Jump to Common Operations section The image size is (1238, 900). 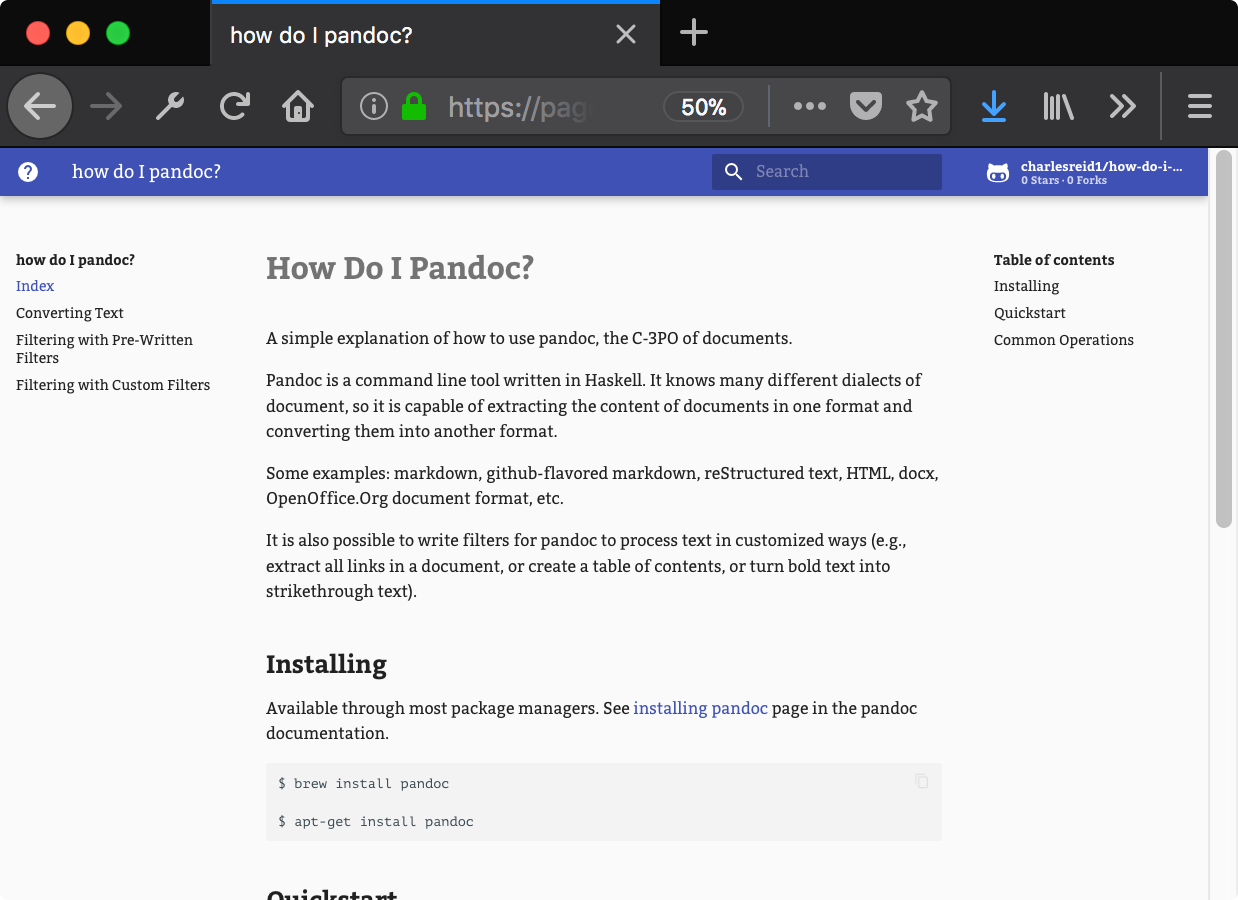click(1064, 340)
